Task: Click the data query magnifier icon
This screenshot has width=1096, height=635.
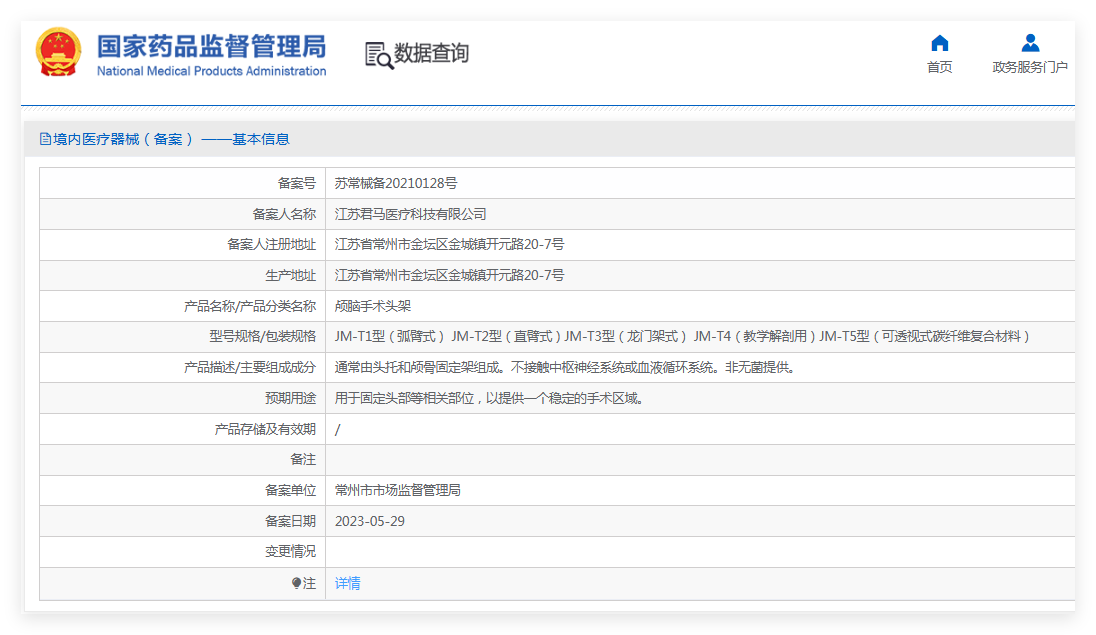Action: pos(379,55)
